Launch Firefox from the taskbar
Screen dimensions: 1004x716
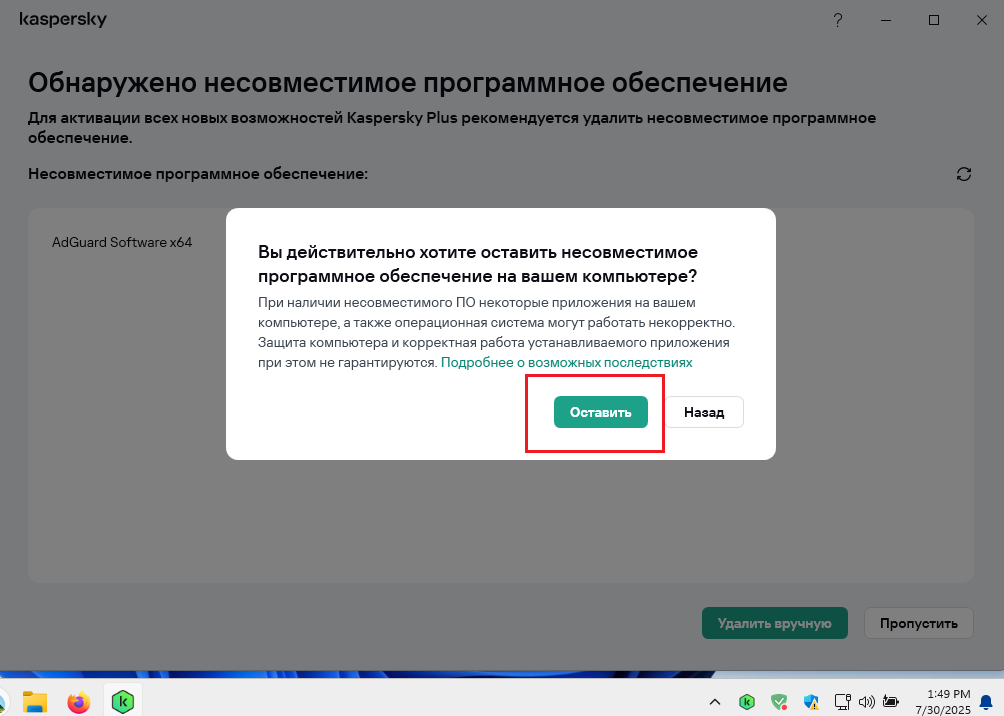click(x=79, y=702)
